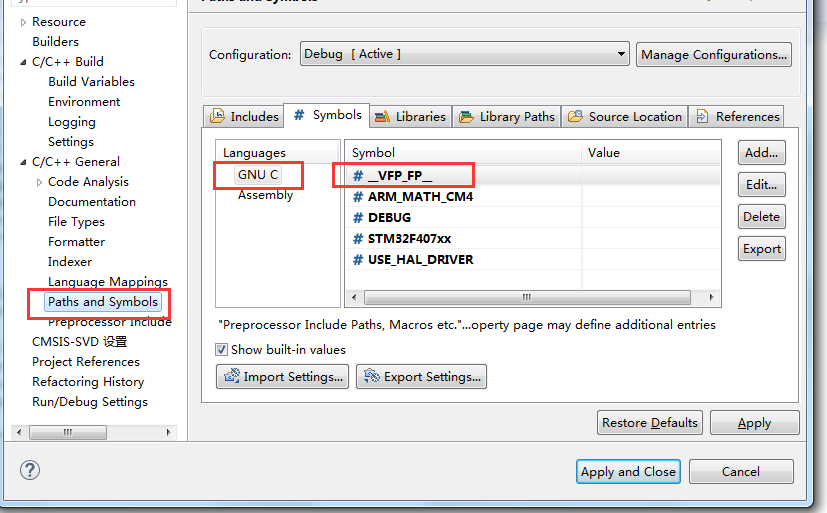Viewport: 827px width, 513px height.
Task: Click the Delete button
Action: 762,217
